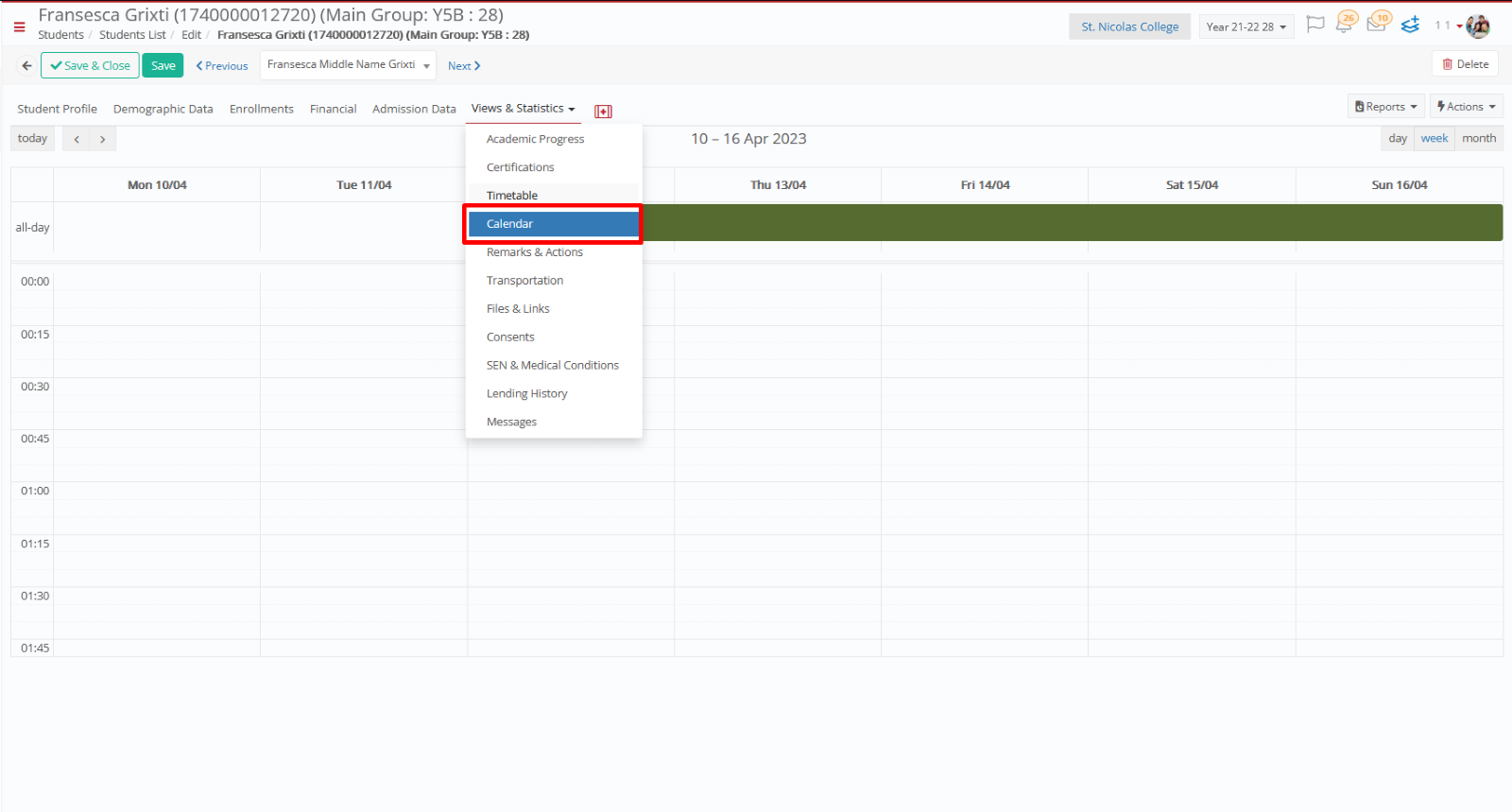Open the Reports dropdown
This screenshot has height=812, width=1512.
tap(1385, 107)
